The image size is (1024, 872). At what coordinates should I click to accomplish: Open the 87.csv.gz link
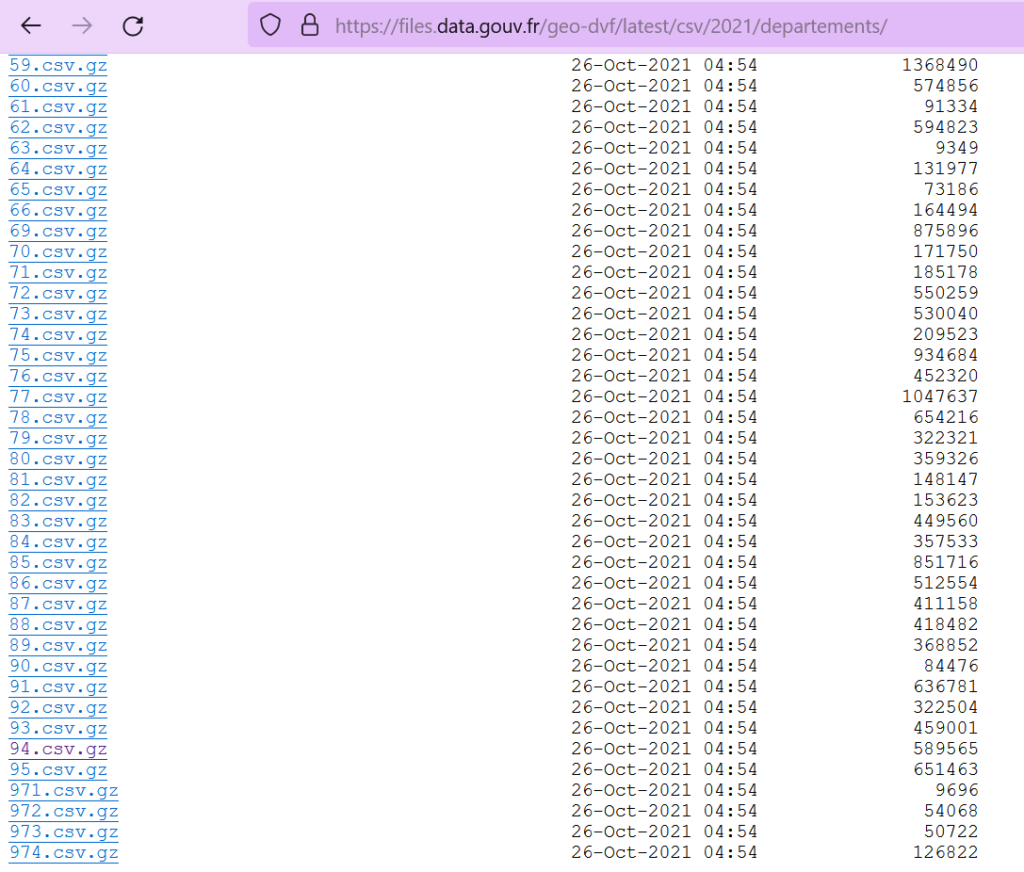pos(58,604)
